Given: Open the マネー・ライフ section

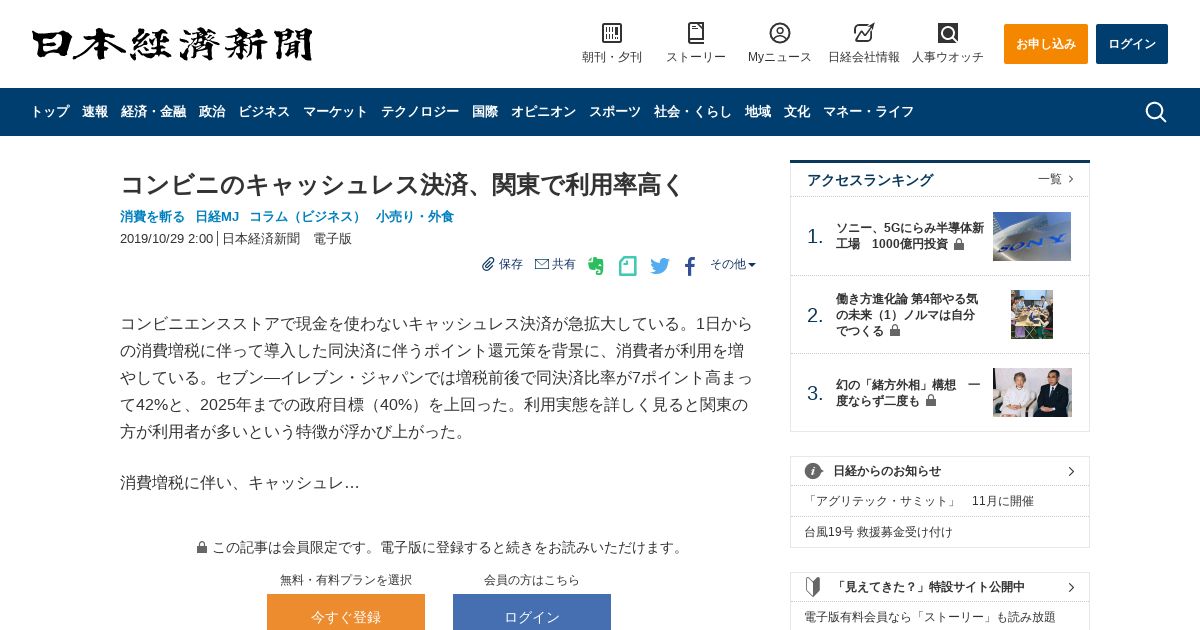Looking at the screenshot, I should pos(868,112).
